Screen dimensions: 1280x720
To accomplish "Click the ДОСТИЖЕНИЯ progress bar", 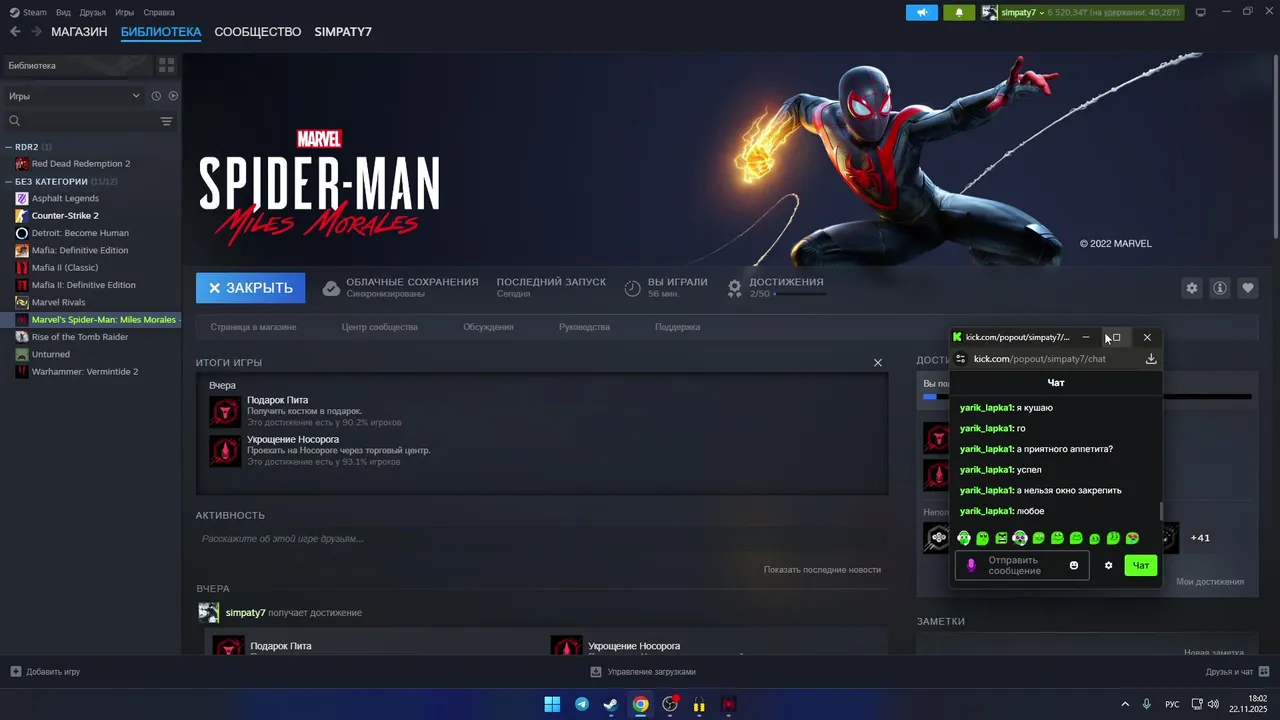I will (x=800, y=294).
